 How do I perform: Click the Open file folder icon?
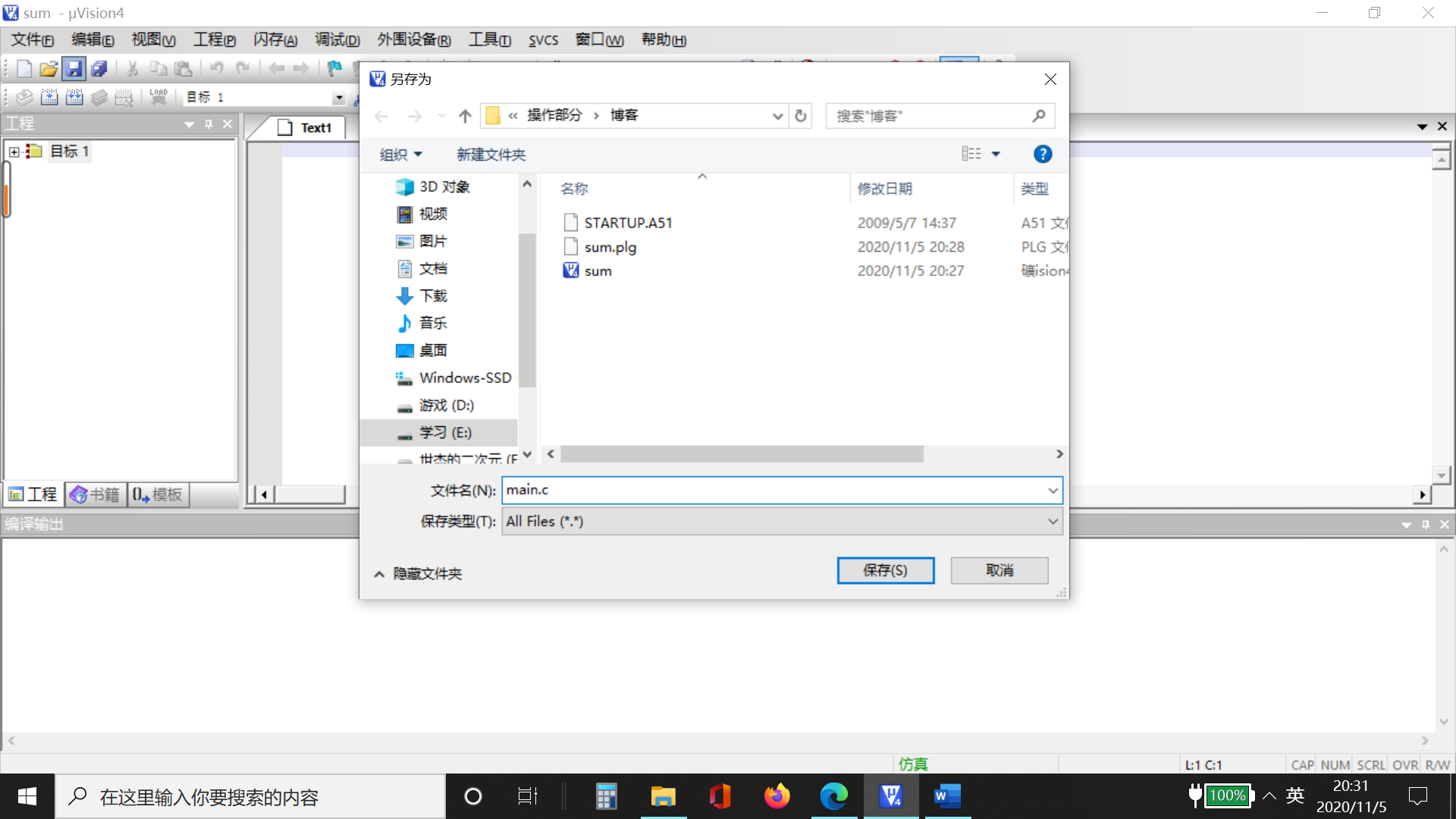tap(49, 69)
